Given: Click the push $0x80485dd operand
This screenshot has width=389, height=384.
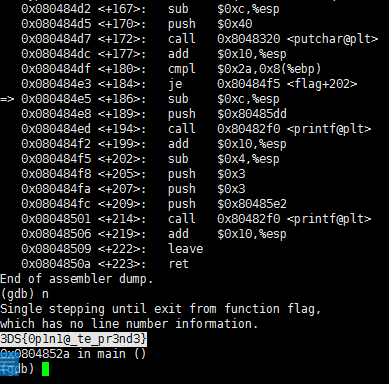Looking at the screenshot, I should pyautogui.click(x=252, y=114).
